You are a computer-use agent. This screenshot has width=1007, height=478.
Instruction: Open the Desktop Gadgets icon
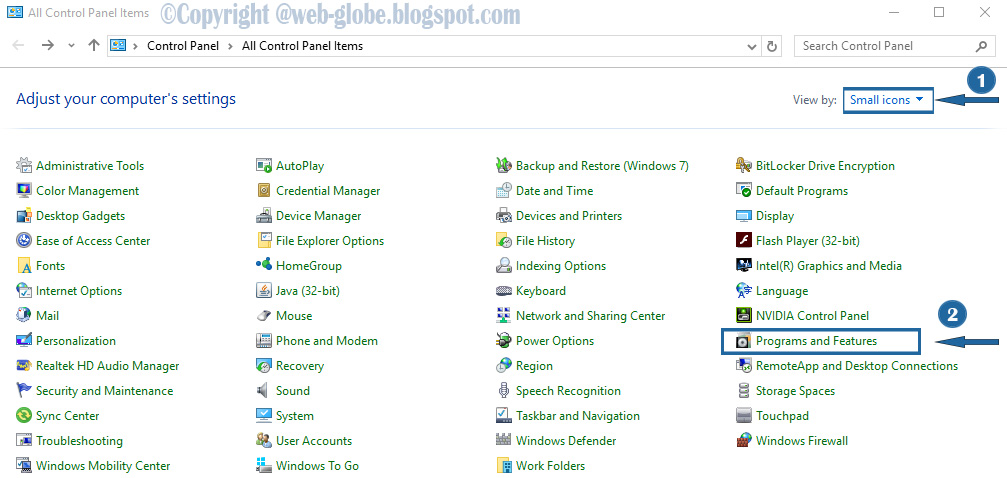tap(24, 216)
